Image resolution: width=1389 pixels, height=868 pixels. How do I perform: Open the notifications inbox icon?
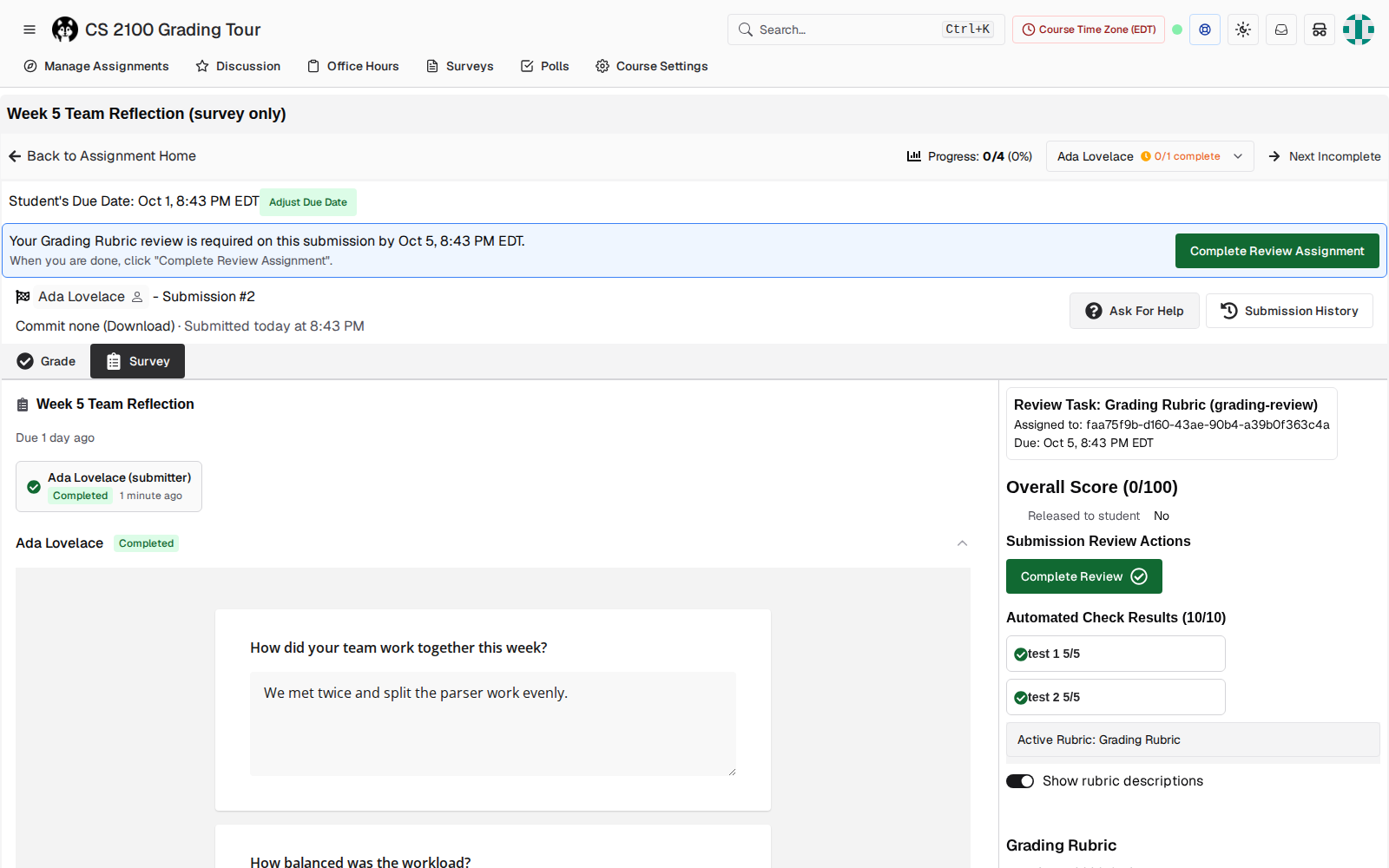click(1281, 30)
